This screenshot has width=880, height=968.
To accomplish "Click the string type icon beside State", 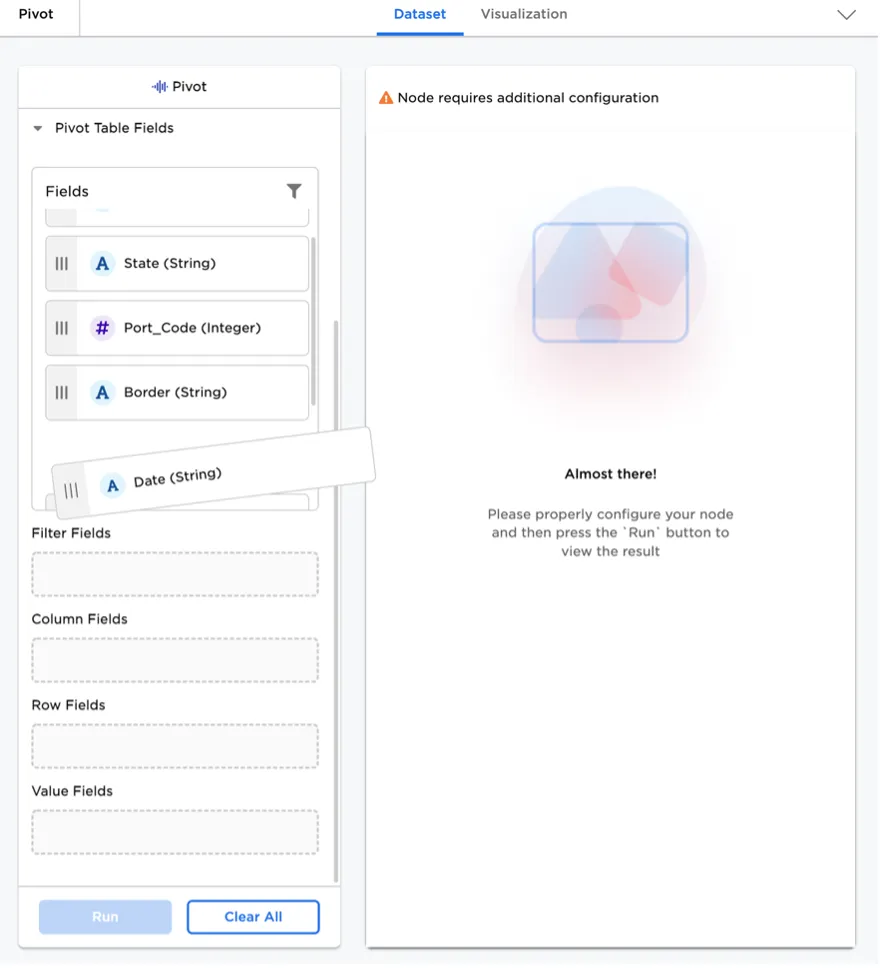I will (102, 264).
